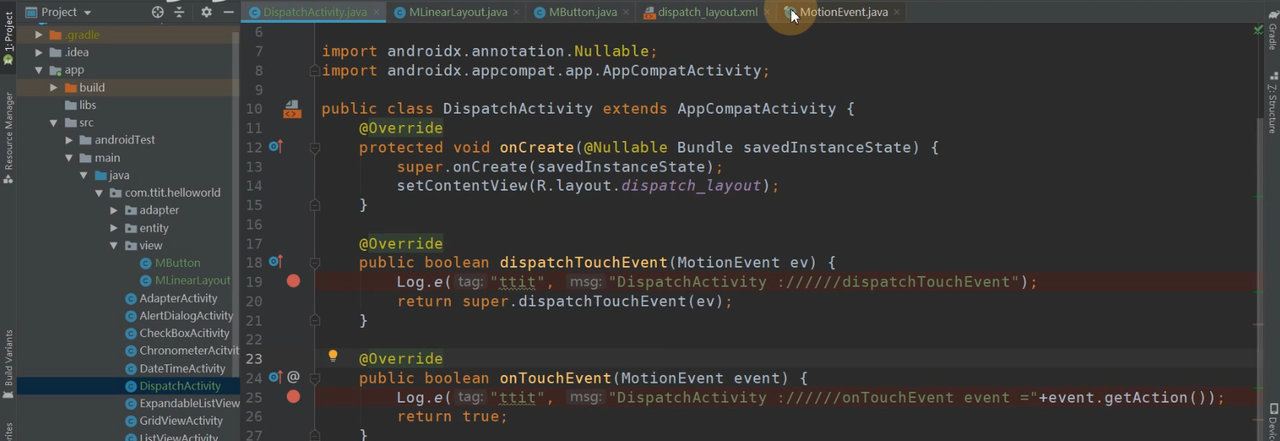Image resolution: width=1280 pixels, height=441 pixels.
Task: Select GridViewActivity in project tree
Action: point(173,421)
